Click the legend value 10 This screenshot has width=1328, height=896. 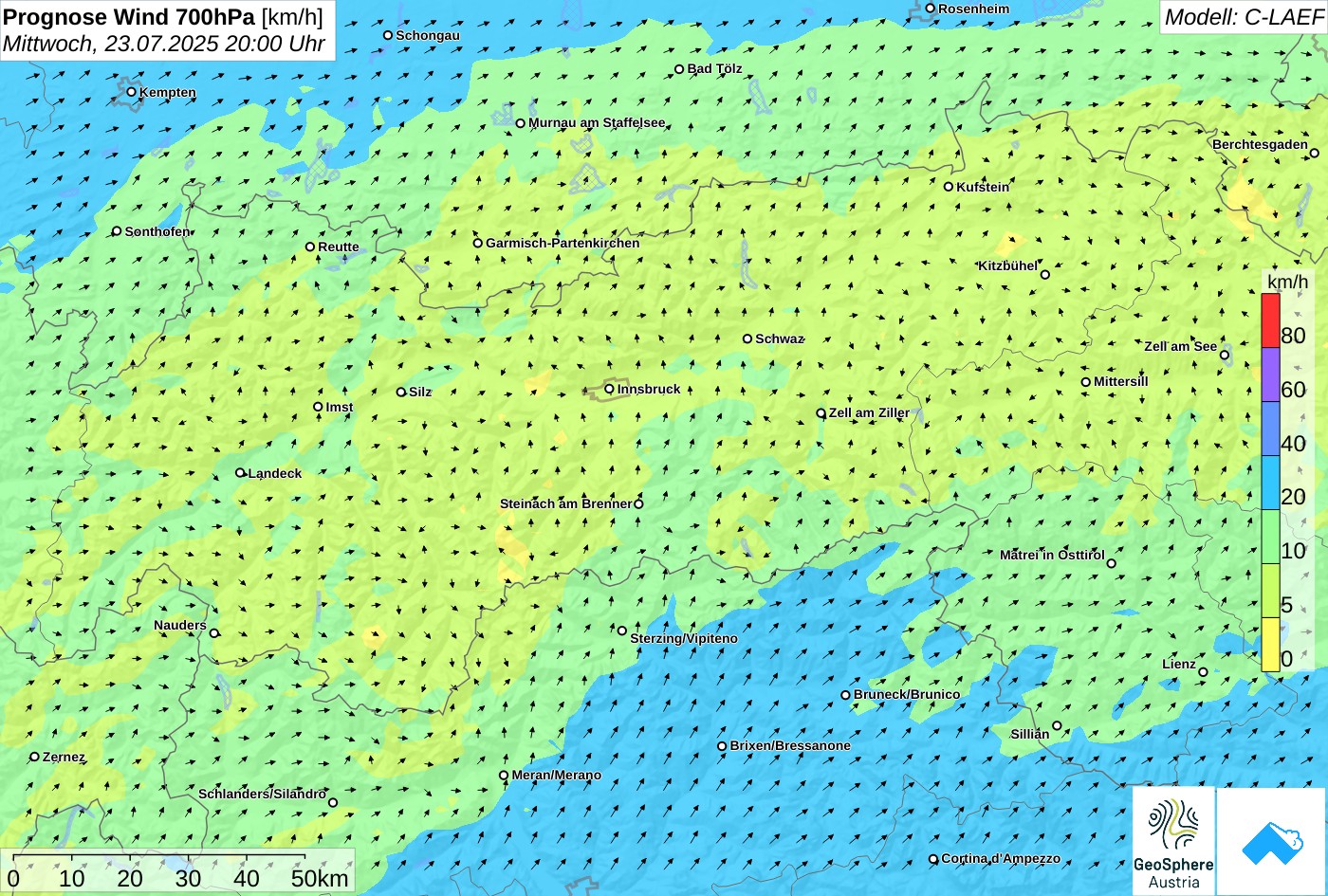coord(1293,551)
